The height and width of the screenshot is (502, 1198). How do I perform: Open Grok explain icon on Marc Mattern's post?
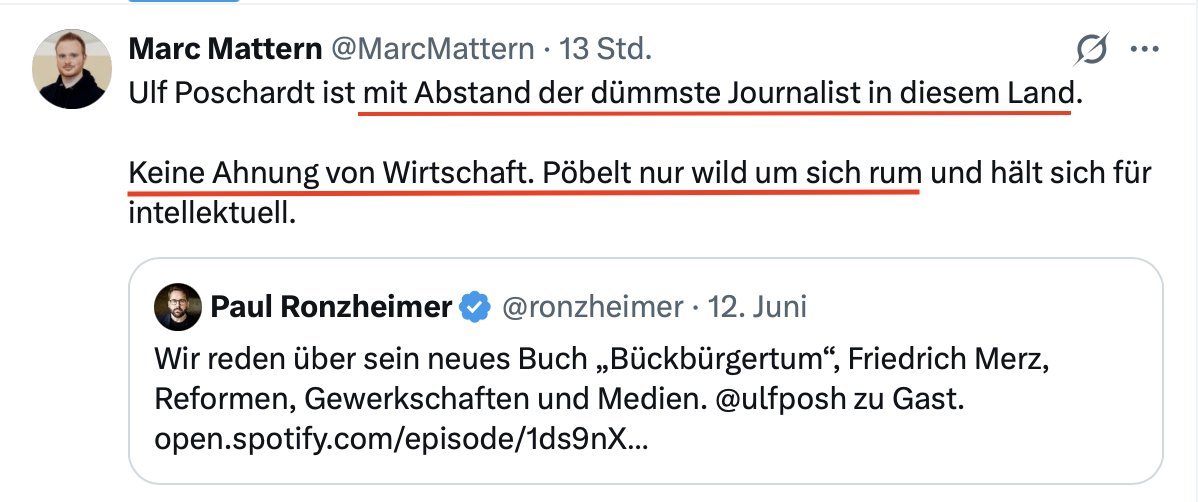(1091, 50)
